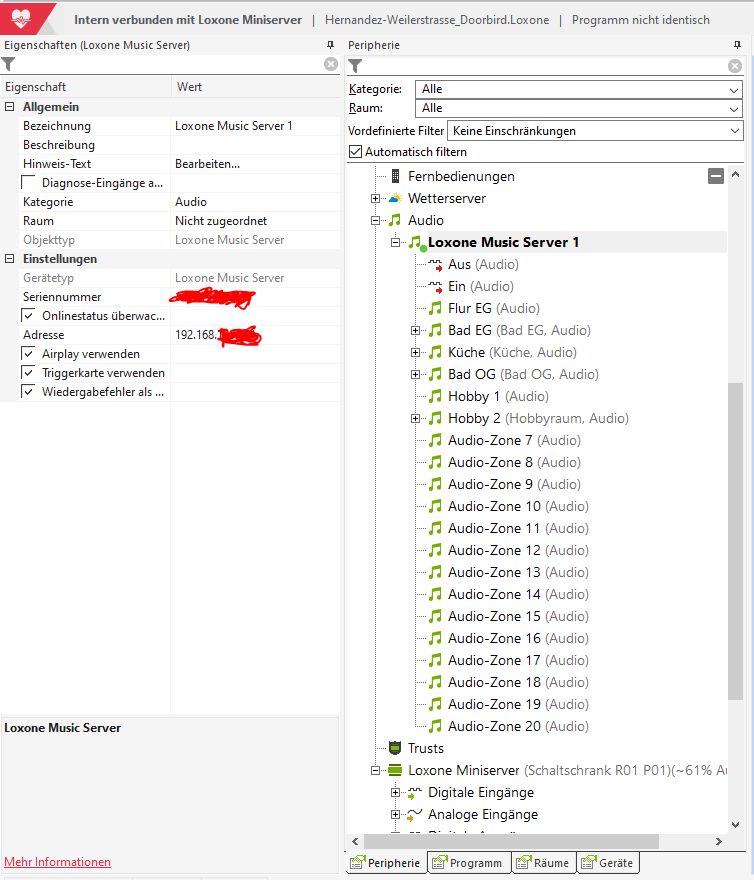754x880 pixels.
Task: Toggle Diagnose-Eingänge checkbox
Action: 28,183
